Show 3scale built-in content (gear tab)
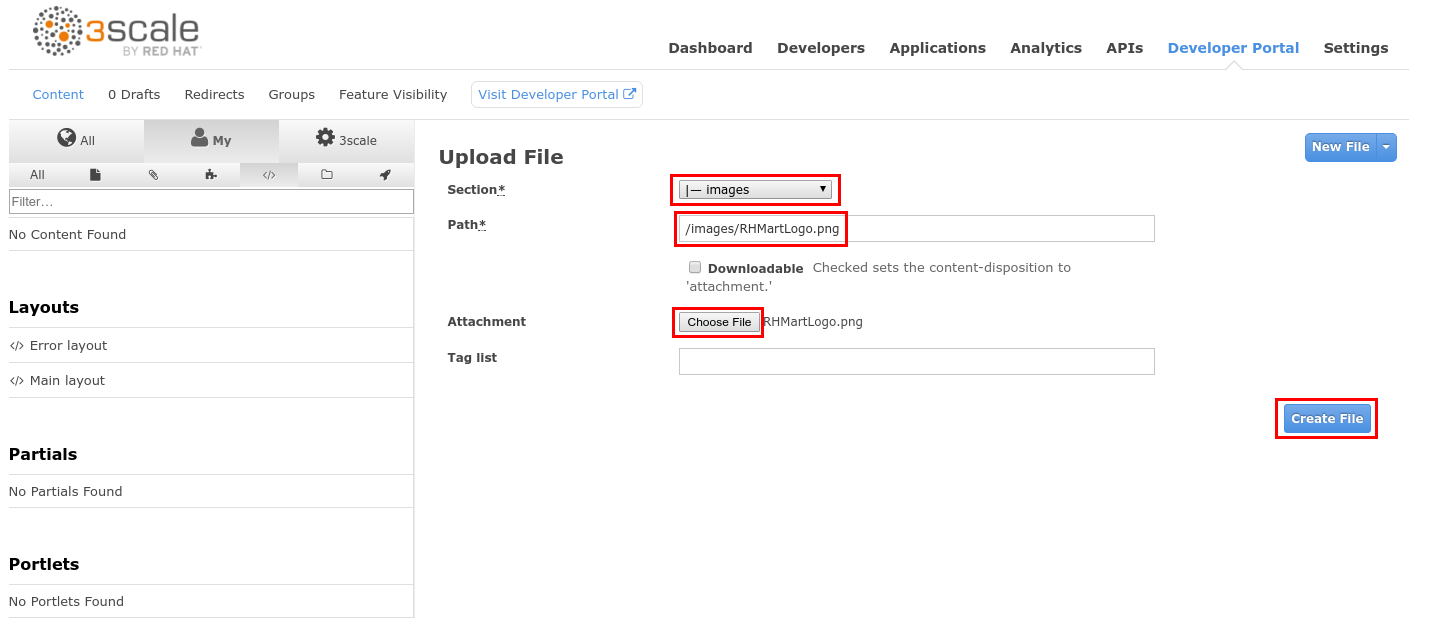The height and width of the screenshot is (624, 1451). tap(346, 140)
